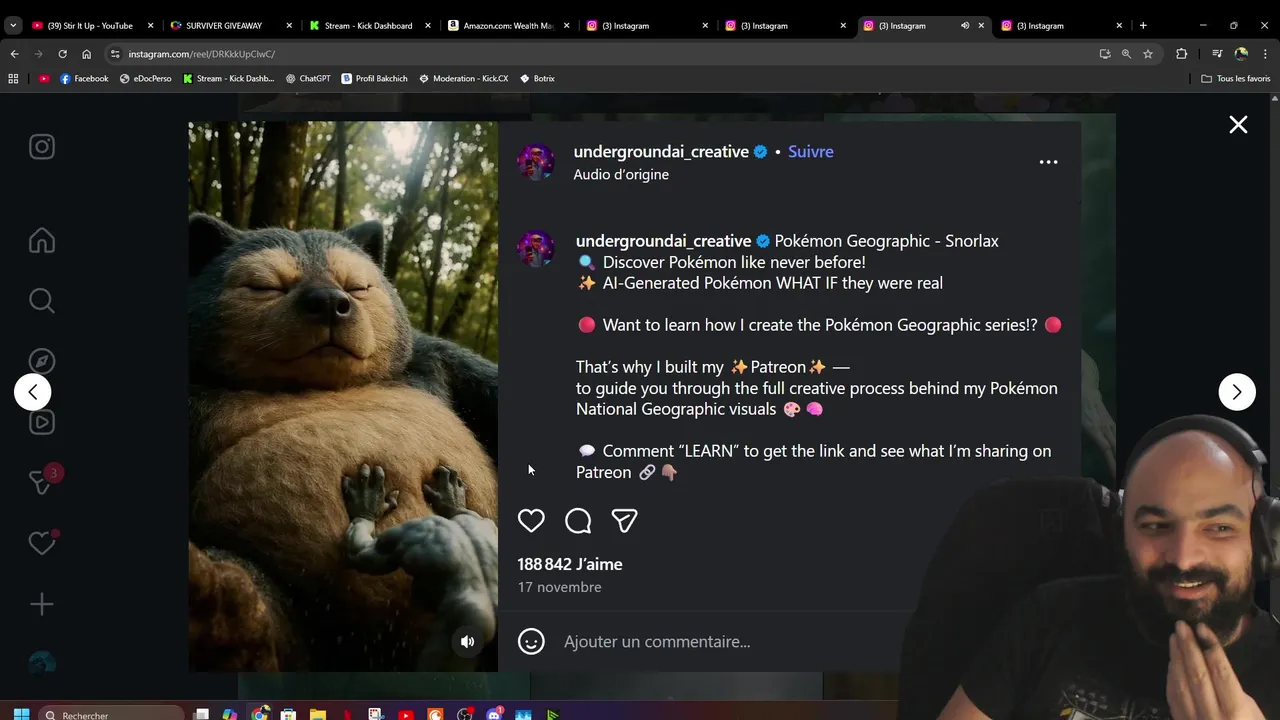This screenshot has width=1280, height=720.
Task: Click Suivre to follow undergroundai_creative
Action: pos(810,152)
